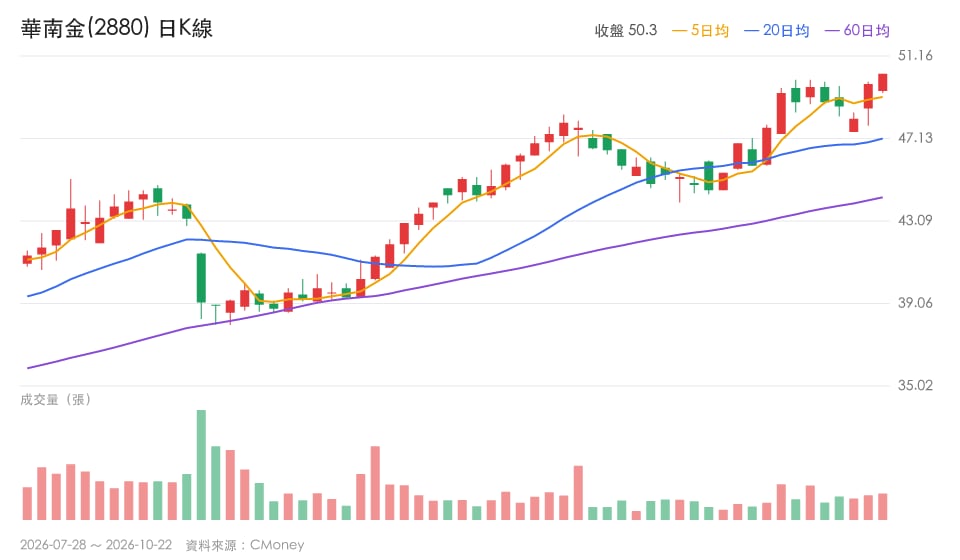Screen dimensions: 960x560
Task: Click the tallest green volume bar
Action: [201, 465]
